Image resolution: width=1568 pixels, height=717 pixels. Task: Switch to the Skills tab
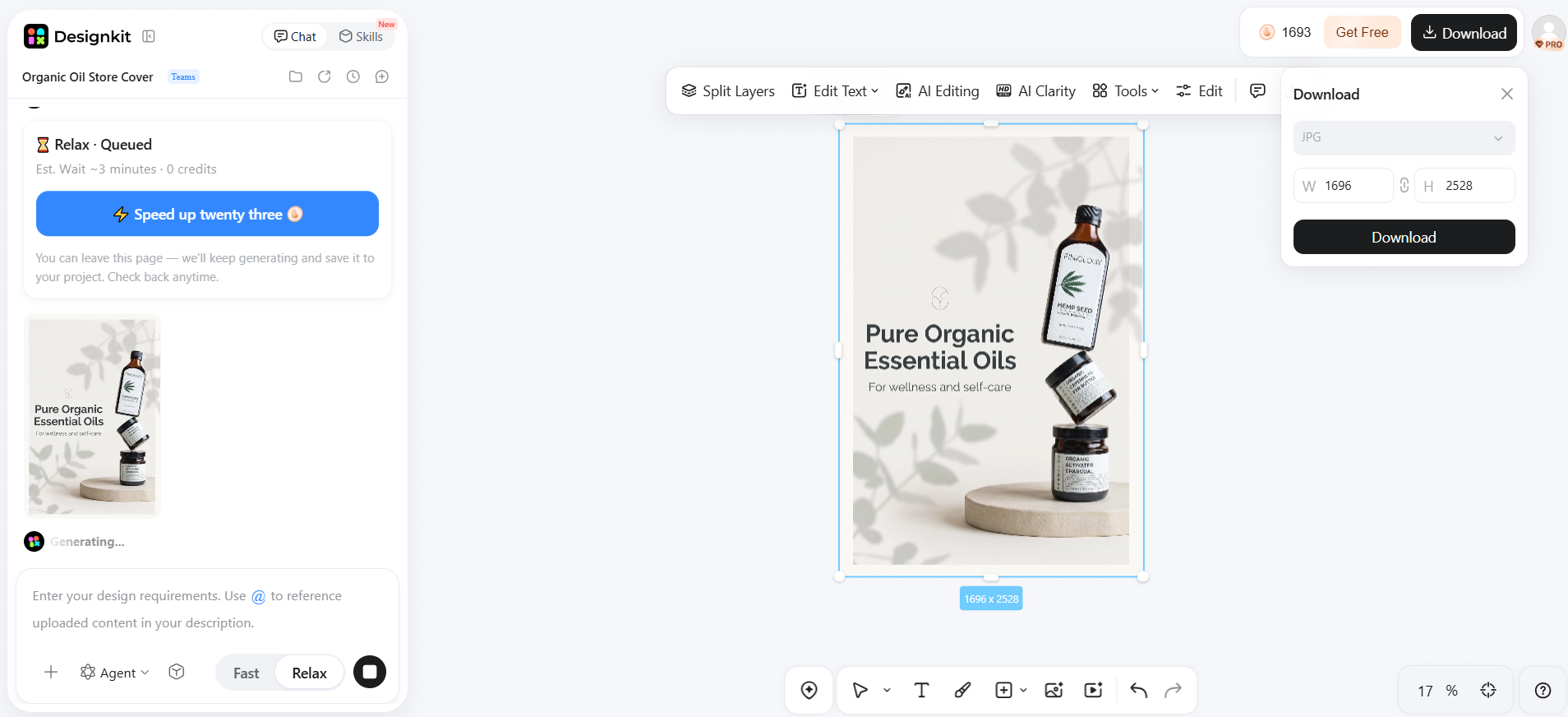tap(362, 36)
